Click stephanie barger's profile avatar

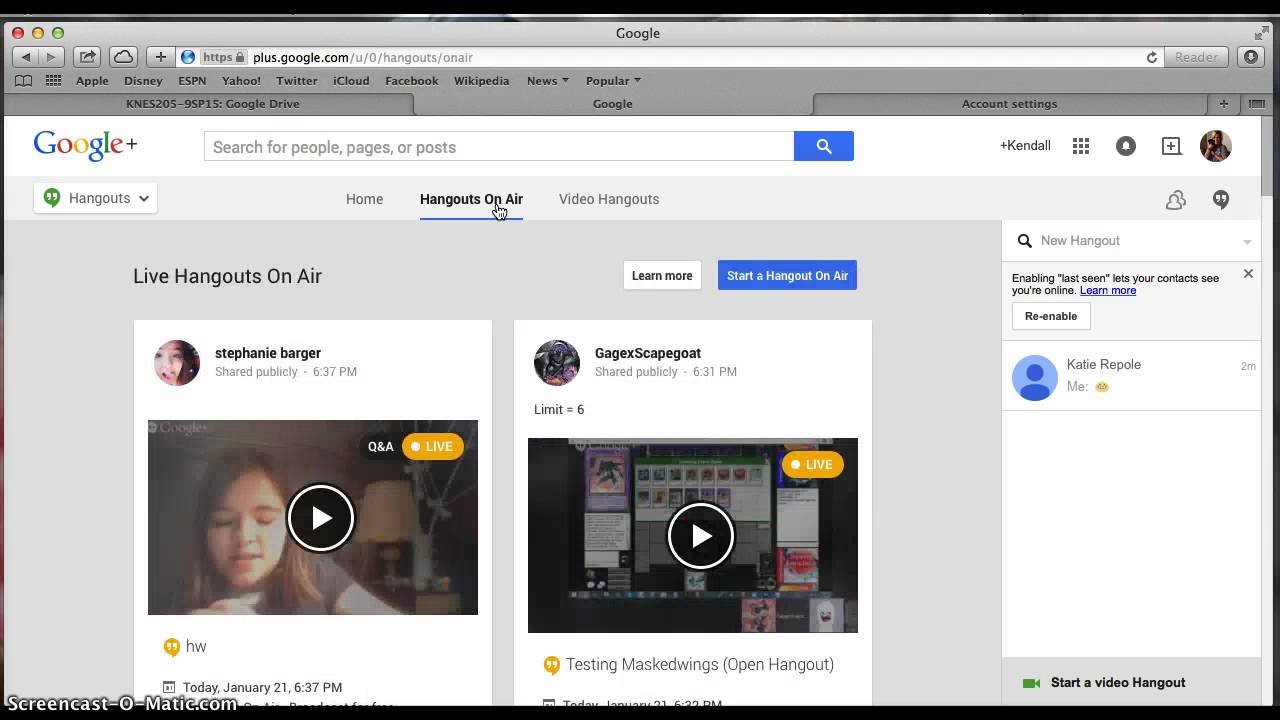tap(177, 362)
